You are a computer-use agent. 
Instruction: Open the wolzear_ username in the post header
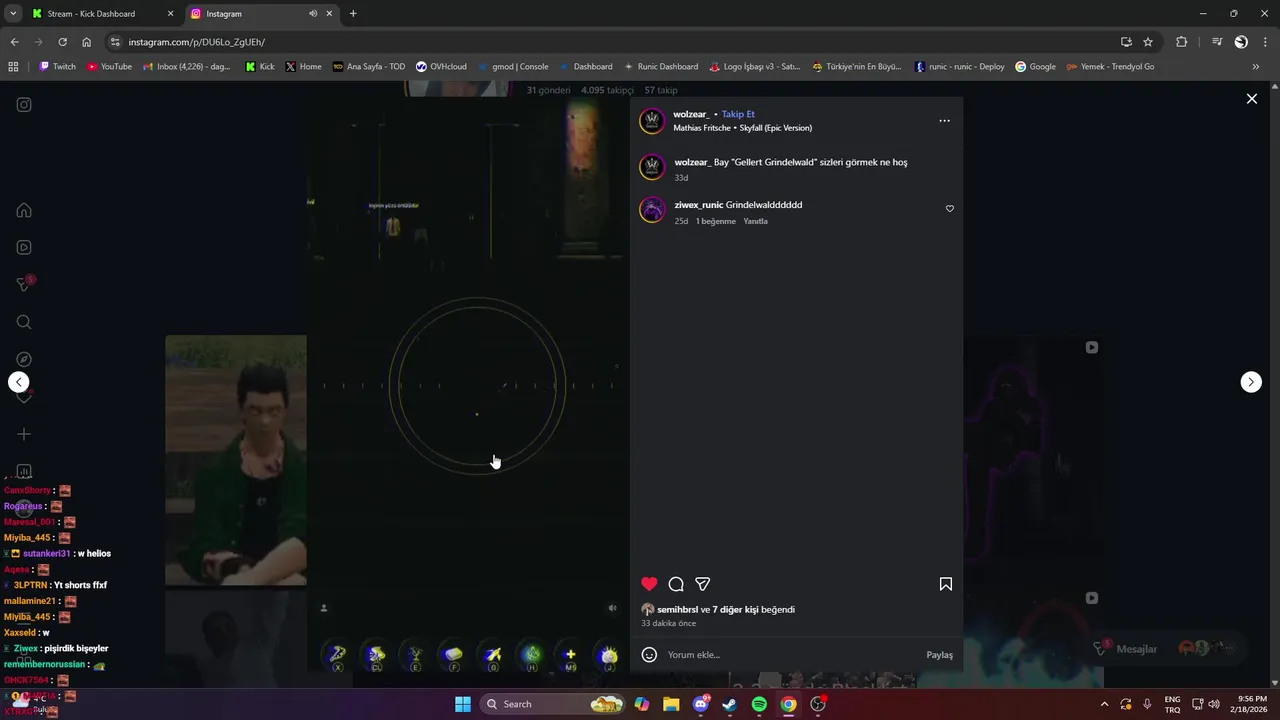pos(691,114)
